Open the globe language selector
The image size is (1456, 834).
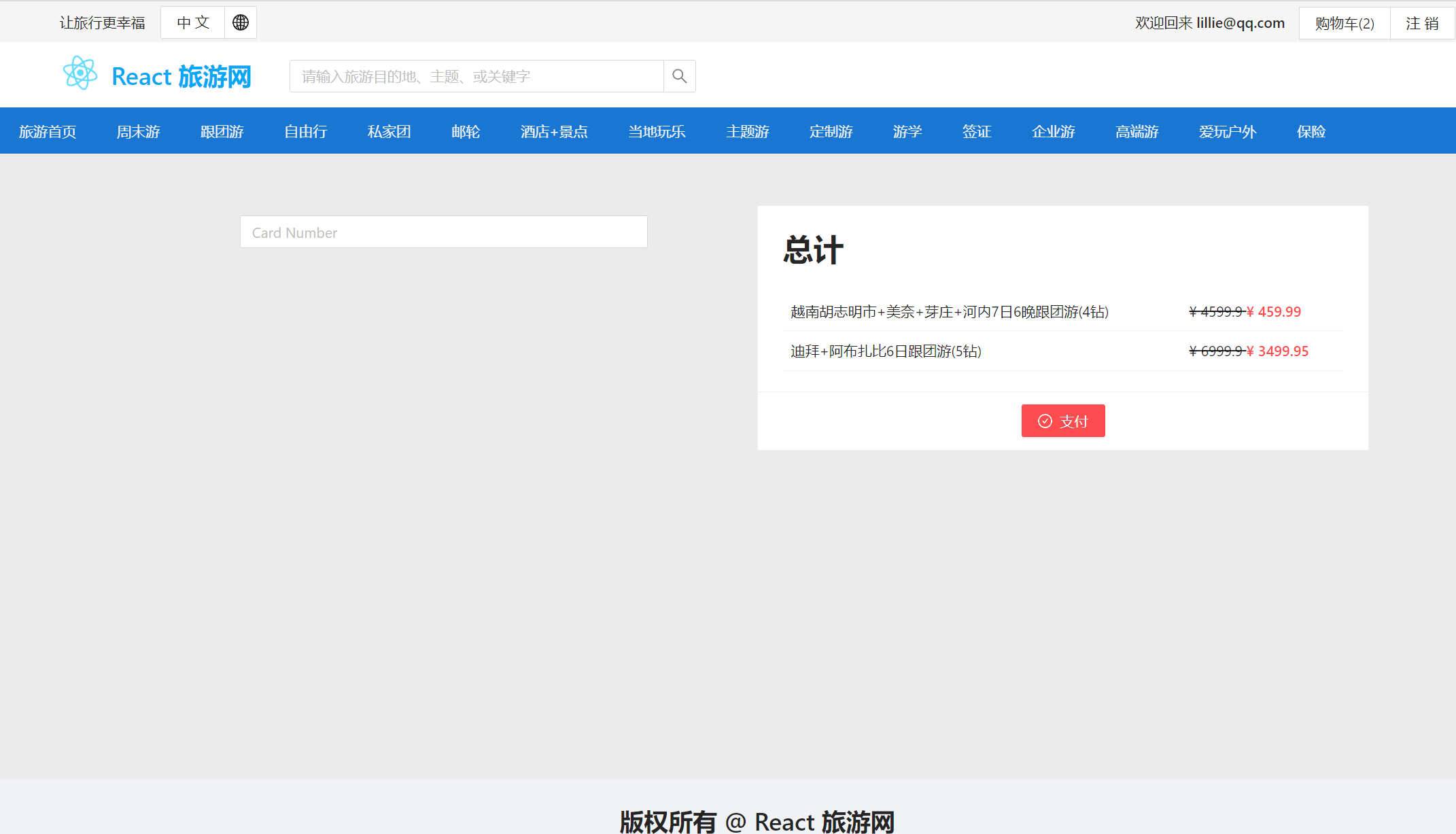tap(241, 22)
